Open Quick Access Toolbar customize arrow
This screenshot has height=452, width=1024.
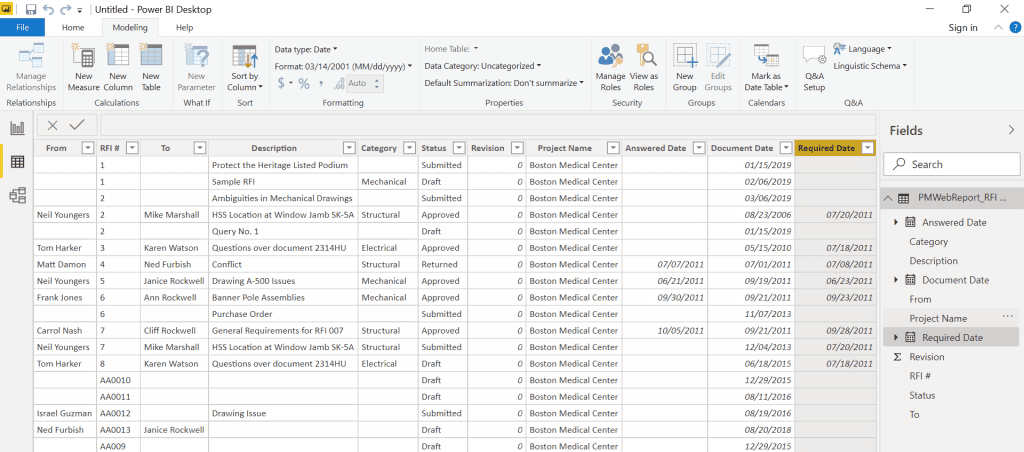(80, 10)
